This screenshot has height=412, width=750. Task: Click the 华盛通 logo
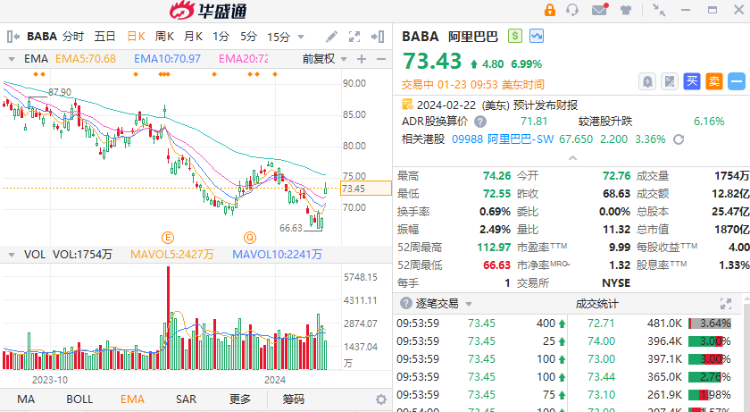[x=209, y=11]
